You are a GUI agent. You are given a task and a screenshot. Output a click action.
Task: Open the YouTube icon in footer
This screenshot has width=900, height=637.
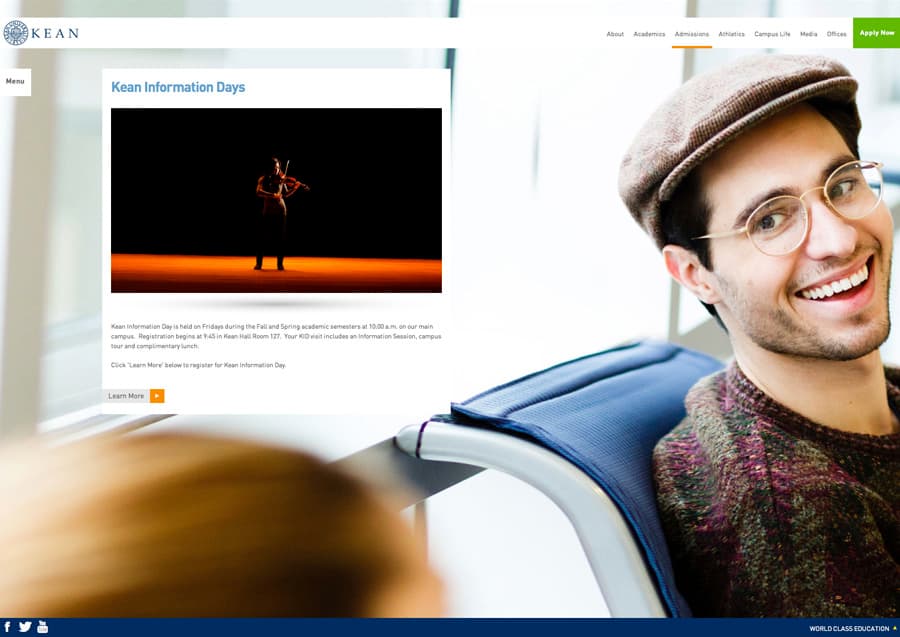(42, 627)
